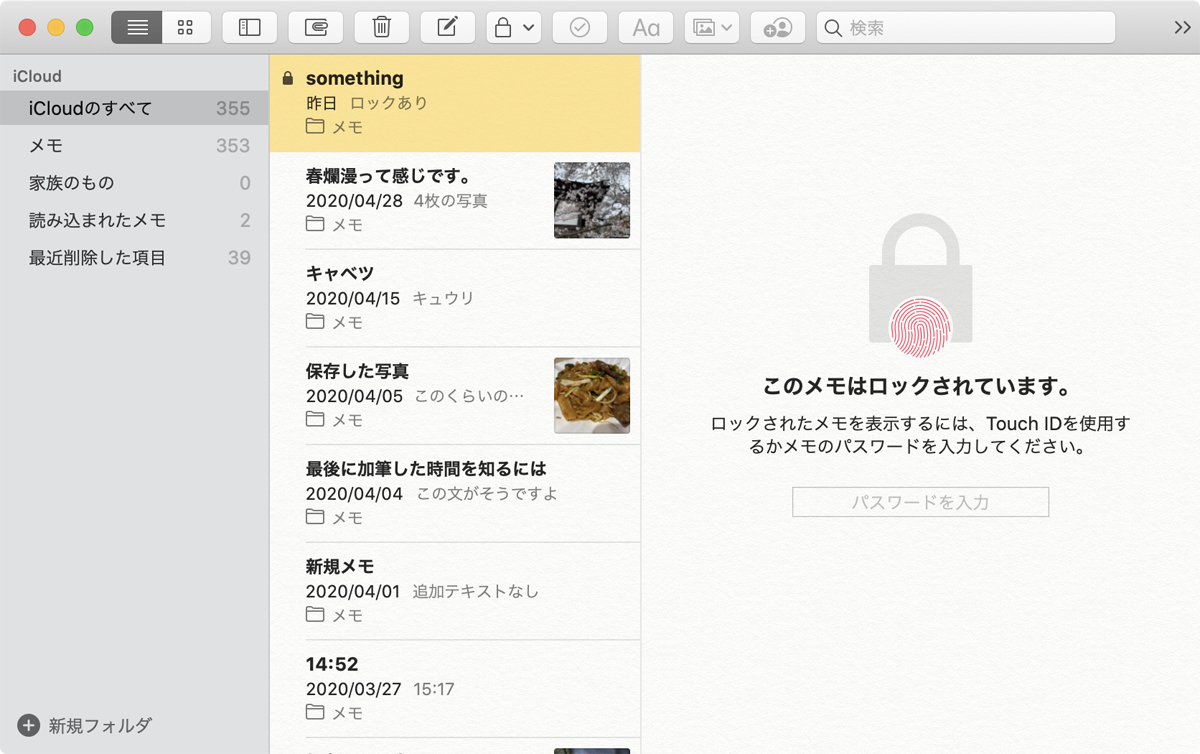This screenshot has width=1200, height=754.
Task: Click the noodle dish photo thumbnail
Action: [592, 395]
